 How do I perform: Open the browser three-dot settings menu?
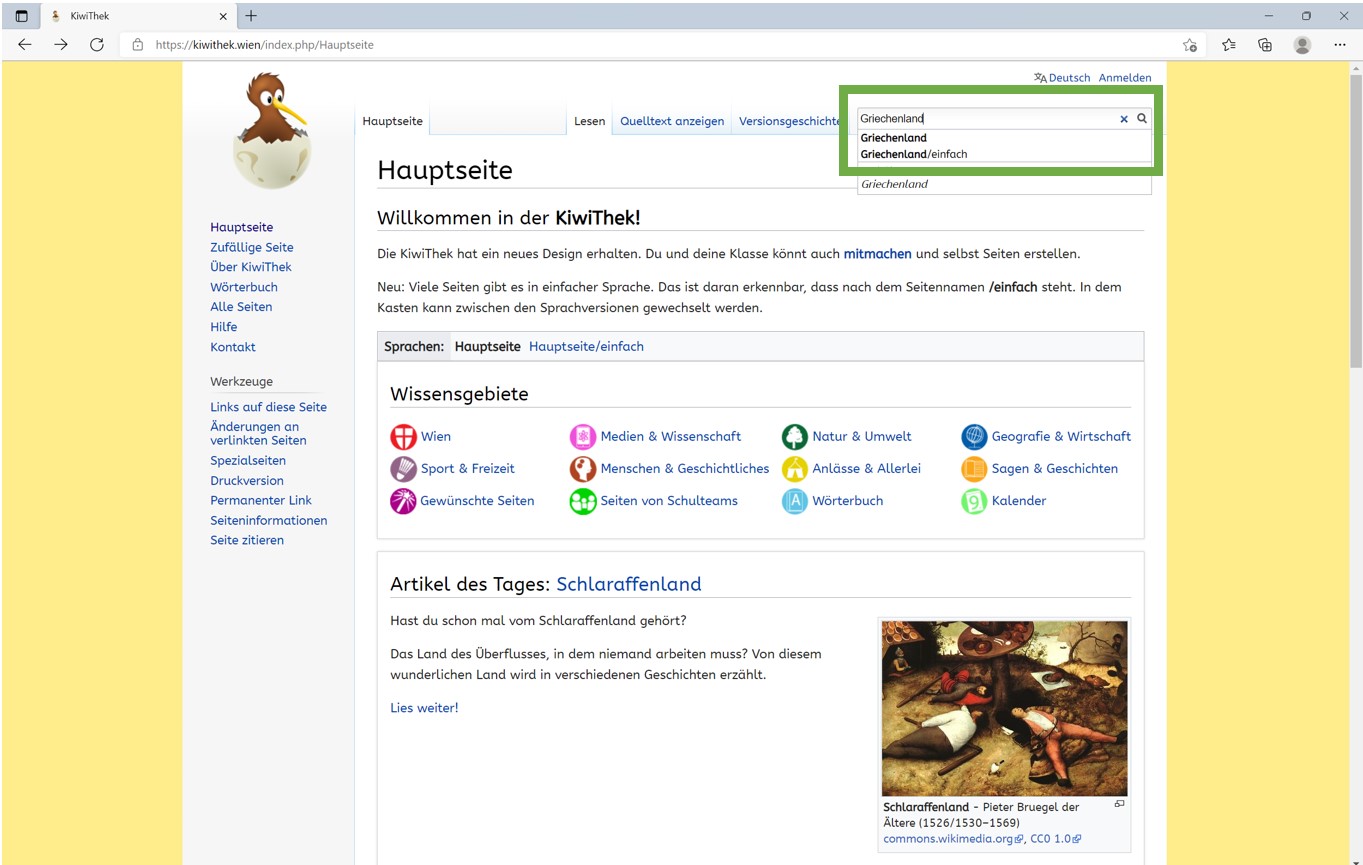pyautogui.click(x=1340, y=44)
